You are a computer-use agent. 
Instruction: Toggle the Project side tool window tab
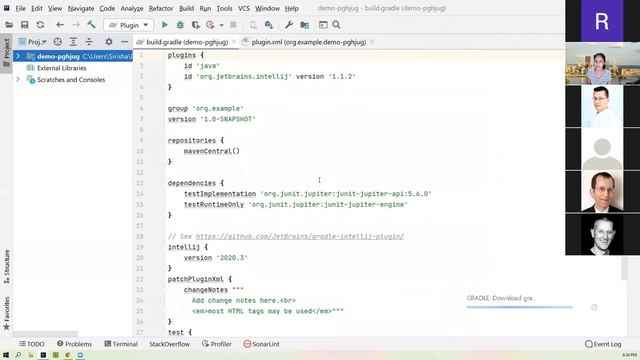pos(6,53)
